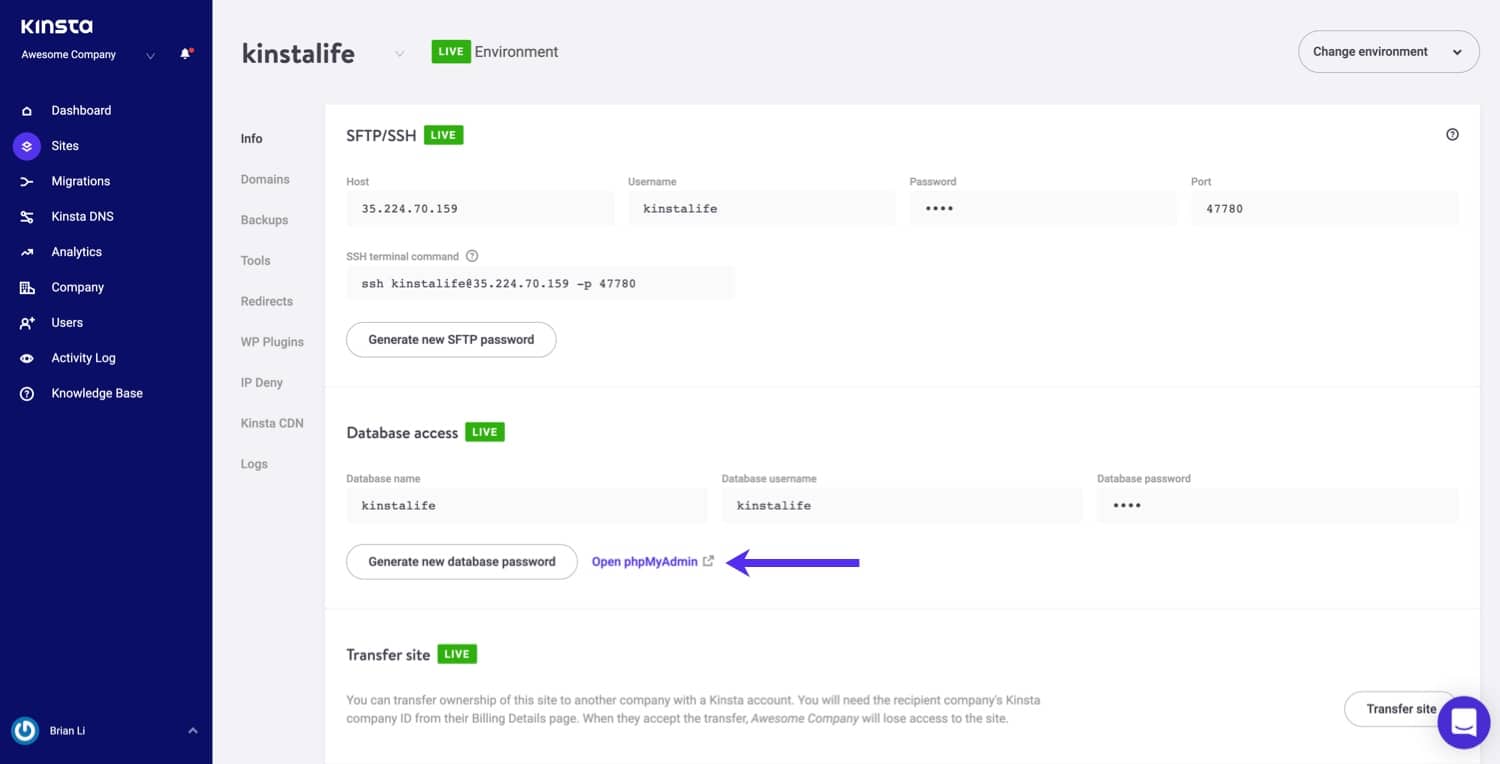1500x764 pixels.
Task: Open the Change environment dropdown
Action: coord(1387,52)
